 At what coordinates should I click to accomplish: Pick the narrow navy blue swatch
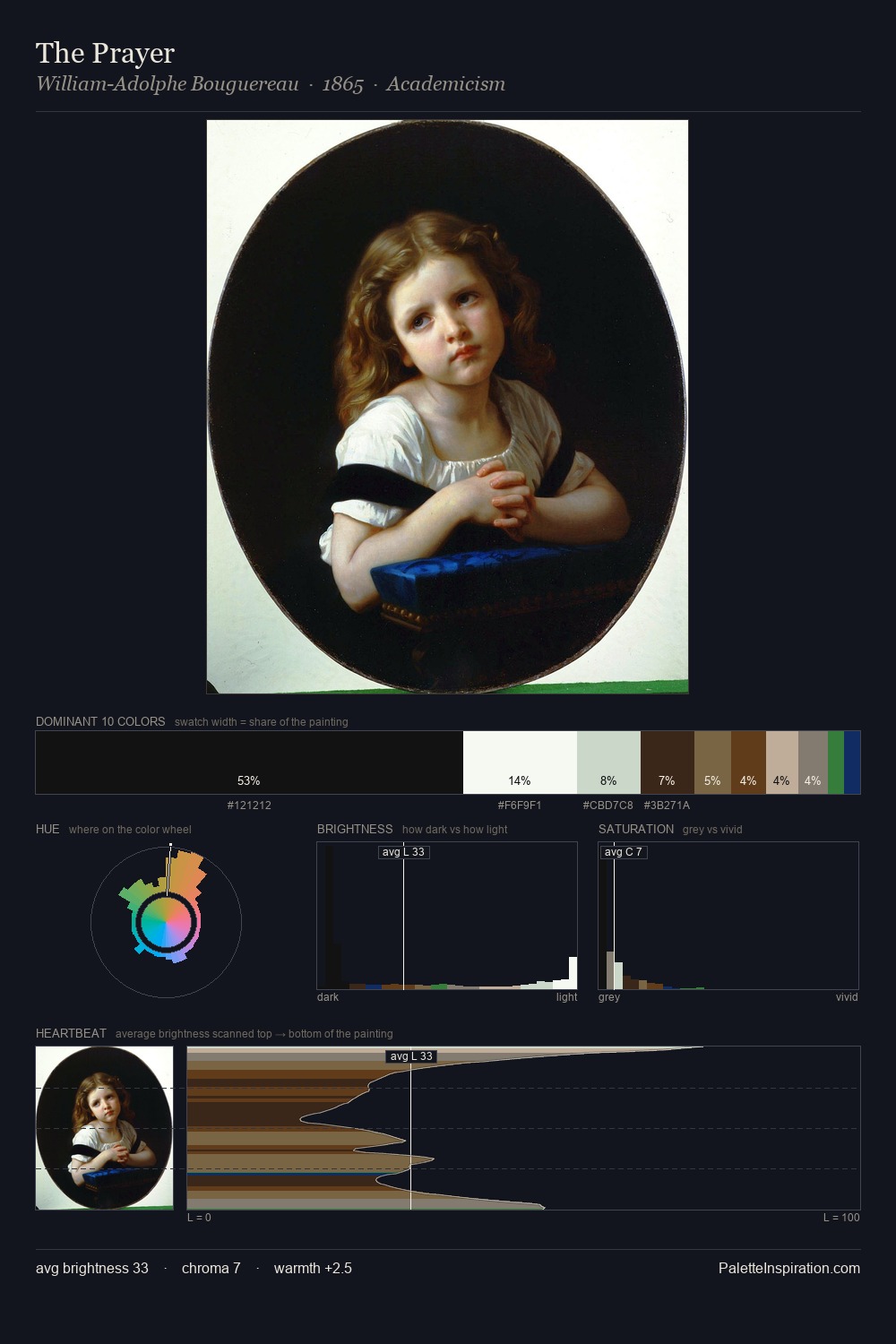pos(852,762)
